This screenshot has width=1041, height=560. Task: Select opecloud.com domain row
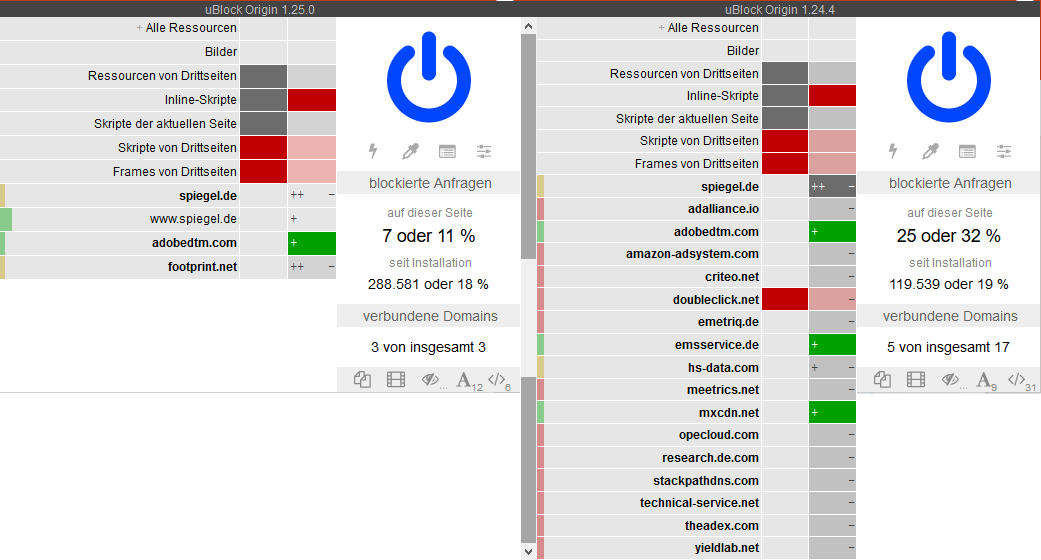(649, 435)
